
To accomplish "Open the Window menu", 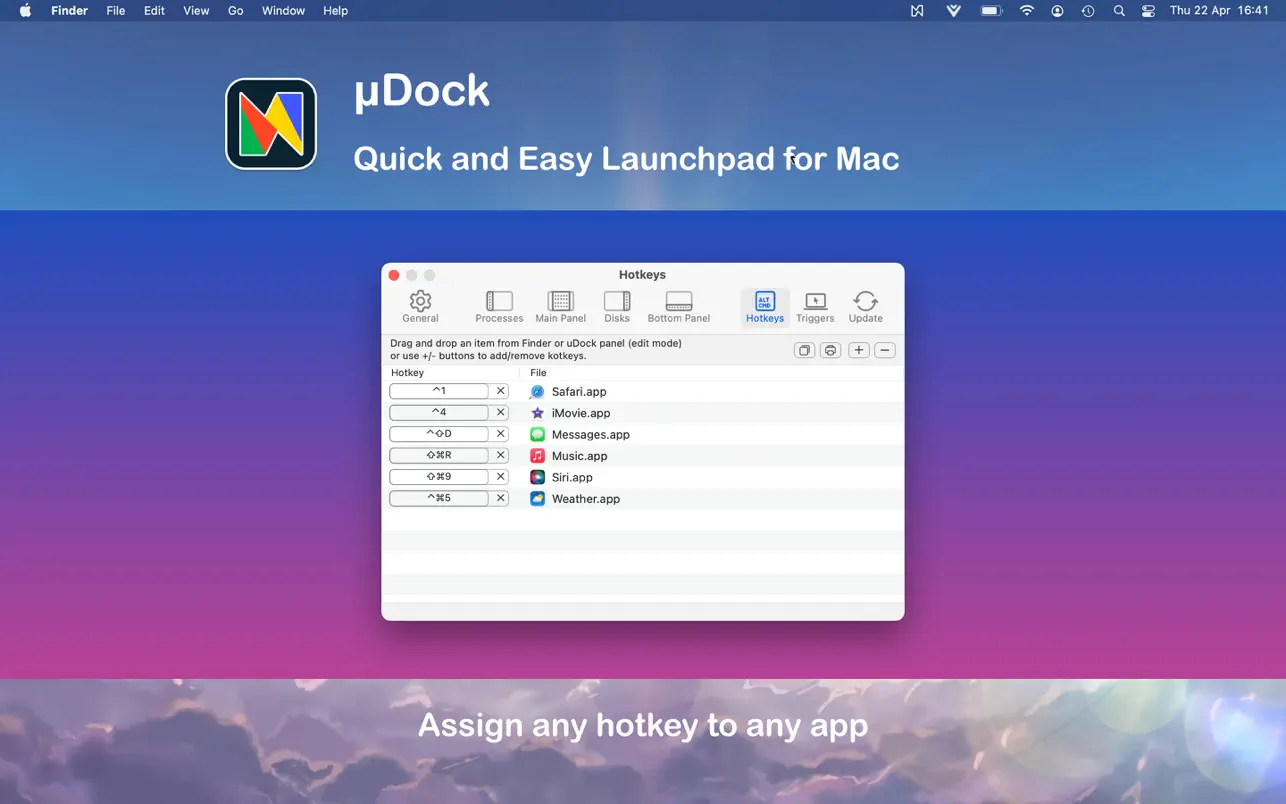I will pyautogui.click(x=283, y=11).
